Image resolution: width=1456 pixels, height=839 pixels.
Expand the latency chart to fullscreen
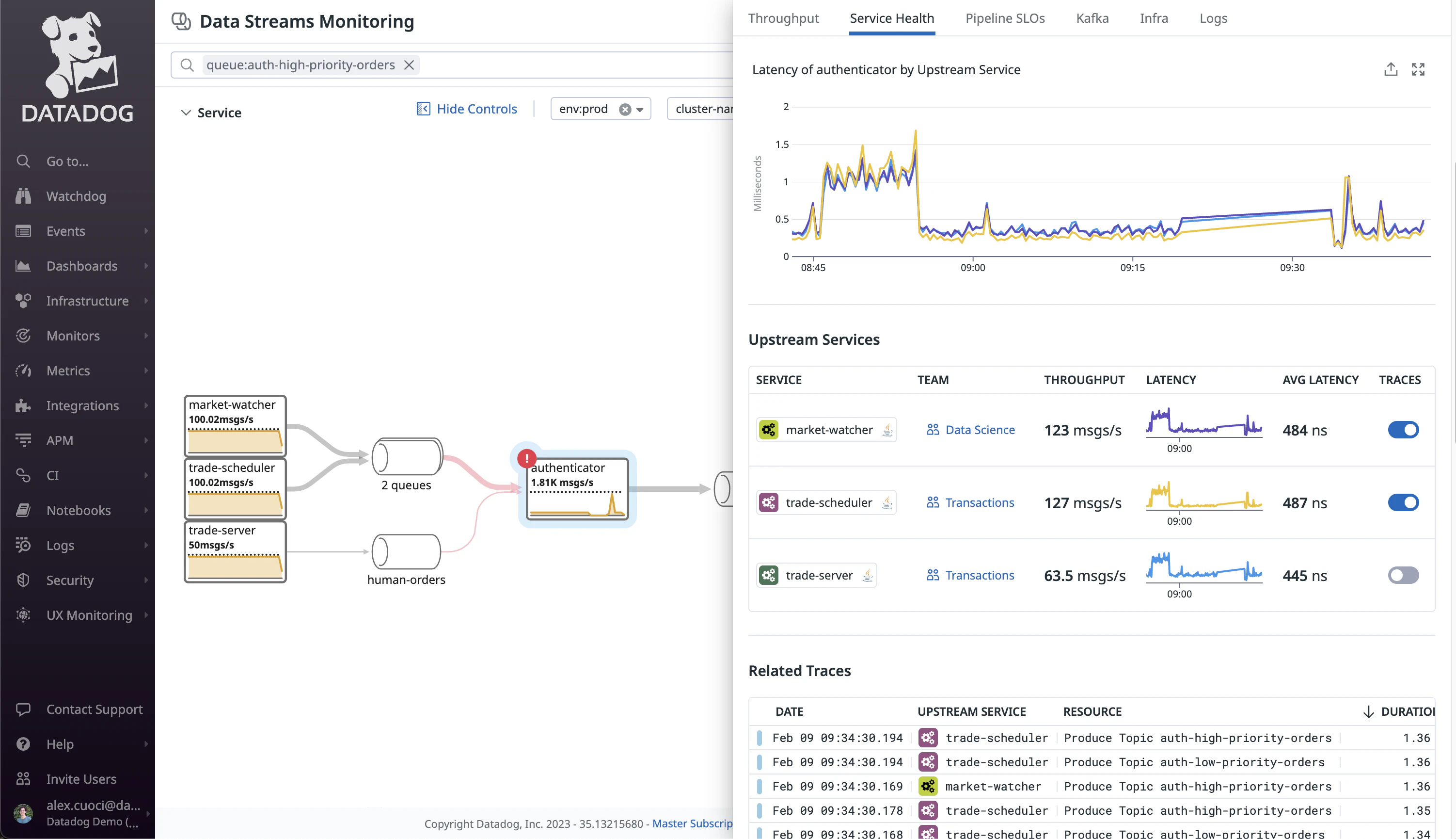coord(1419,68)
